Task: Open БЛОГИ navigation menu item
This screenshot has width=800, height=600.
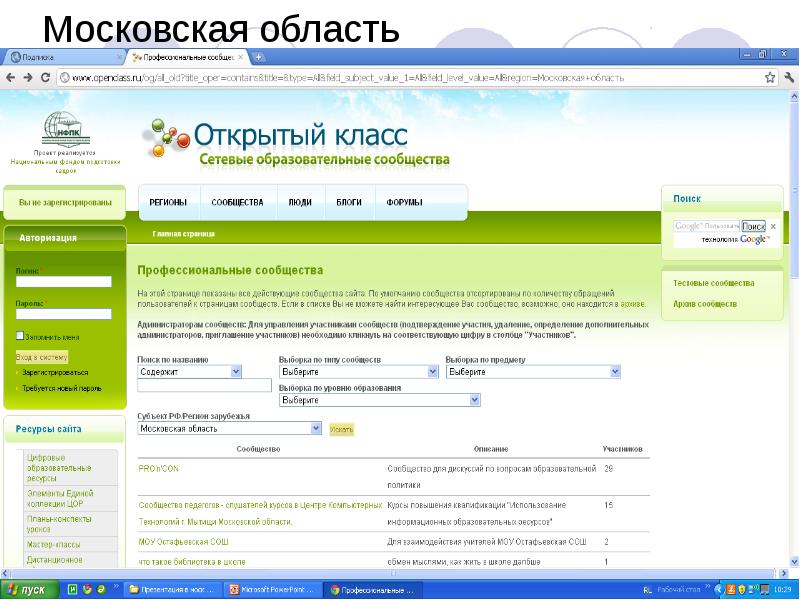Action: 349,203
